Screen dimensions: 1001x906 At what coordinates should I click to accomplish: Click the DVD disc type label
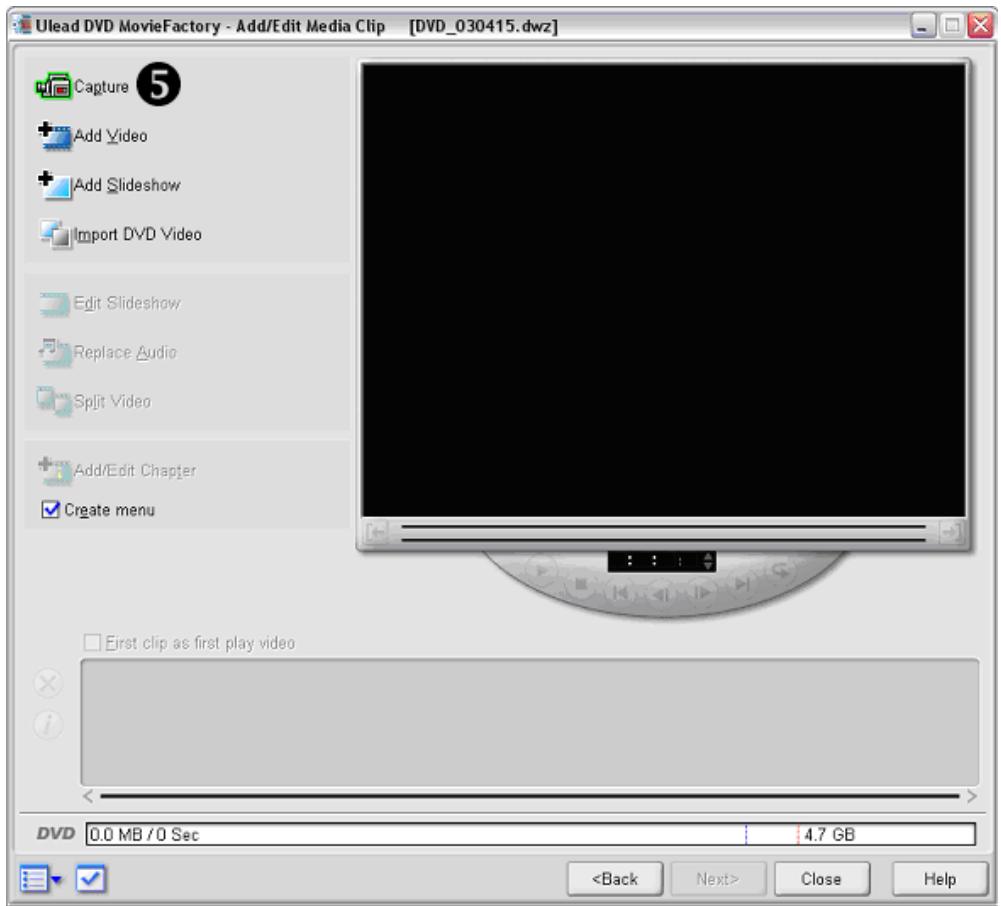tap(56, 834)
